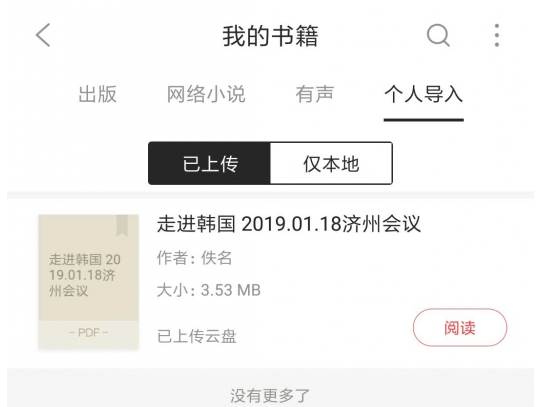Tap the PDF format label on the cover
This screenshot has width=544, height=407.
pyautogui.click(x=88, y=333)
